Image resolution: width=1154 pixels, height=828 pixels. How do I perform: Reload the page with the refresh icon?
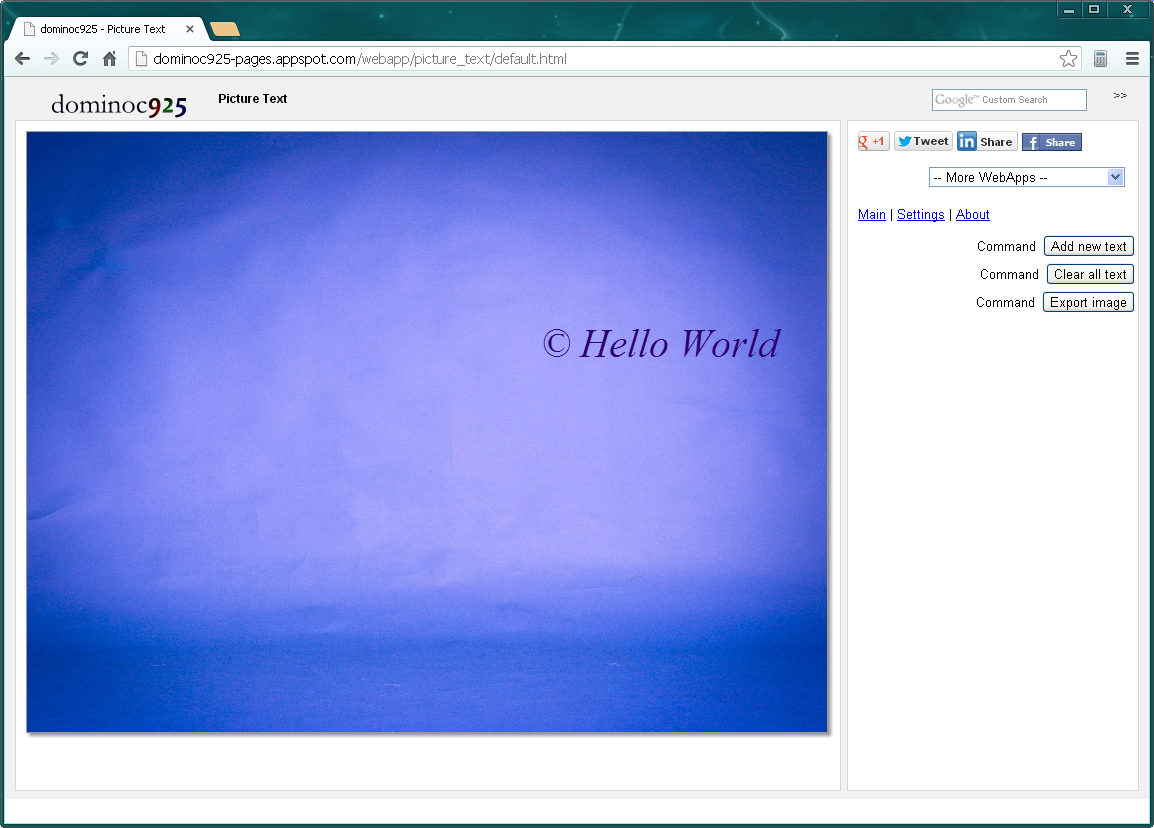click(x=80, y=59)
